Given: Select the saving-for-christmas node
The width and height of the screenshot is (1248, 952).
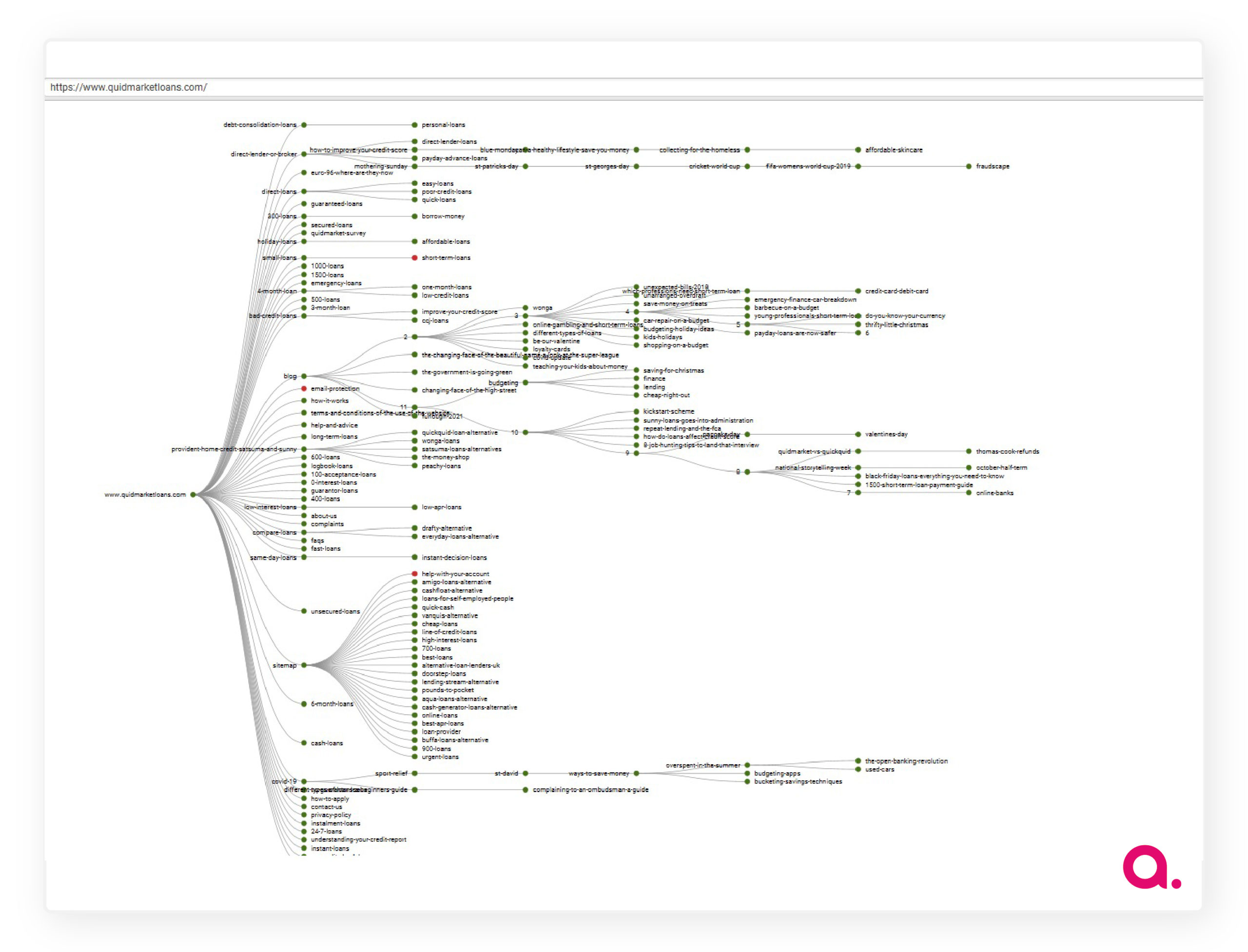Looking at the screenshot, I should pos(637,370).
